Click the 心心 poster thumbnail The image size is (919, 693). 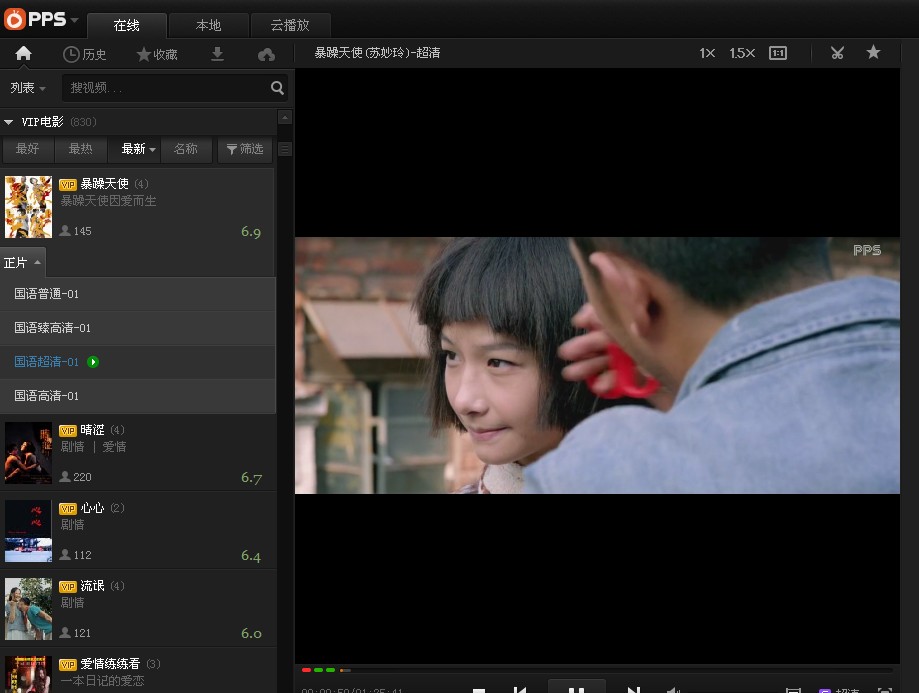pyautogui.click(x=28, y=531)
